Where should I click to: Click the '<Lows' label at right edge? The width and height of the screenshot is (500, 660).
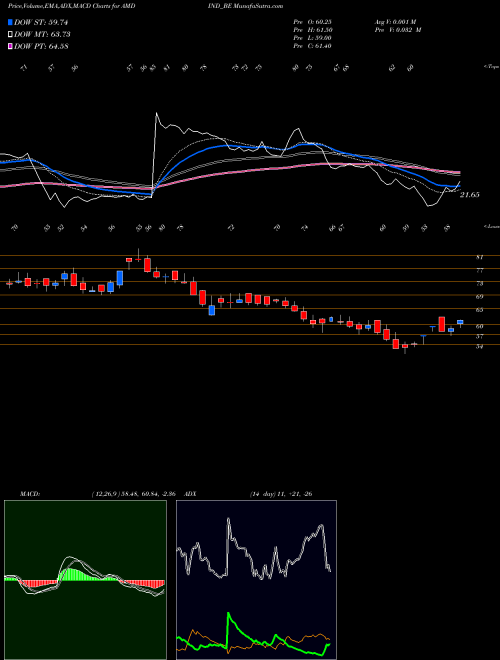pos(491,226)
